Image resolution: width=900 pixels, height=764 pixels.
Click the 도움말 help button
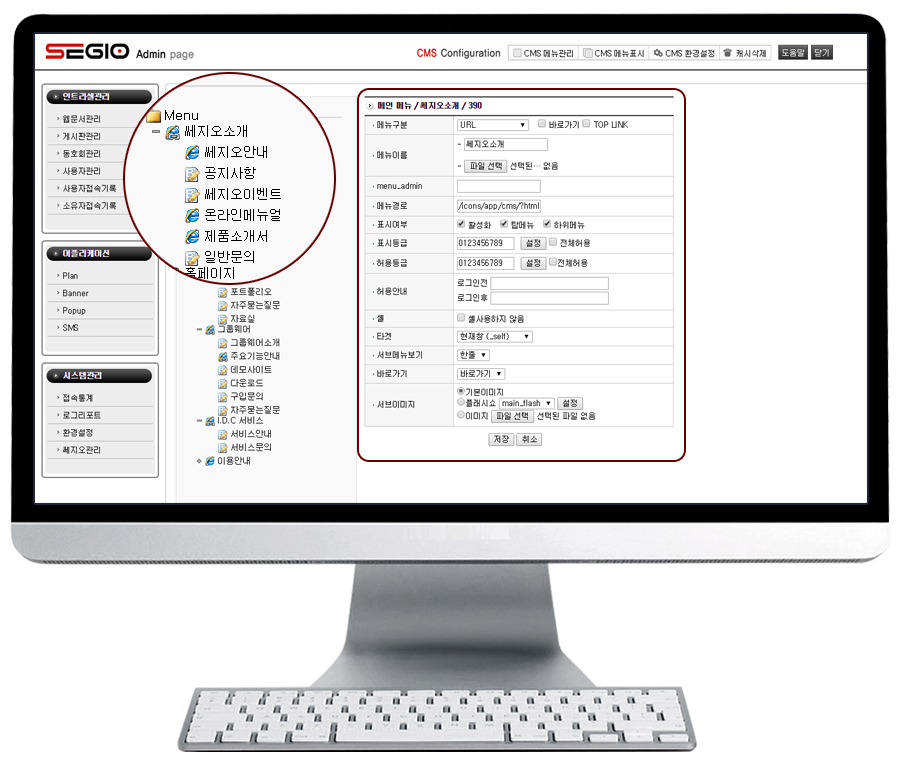[x=793, y=53]
